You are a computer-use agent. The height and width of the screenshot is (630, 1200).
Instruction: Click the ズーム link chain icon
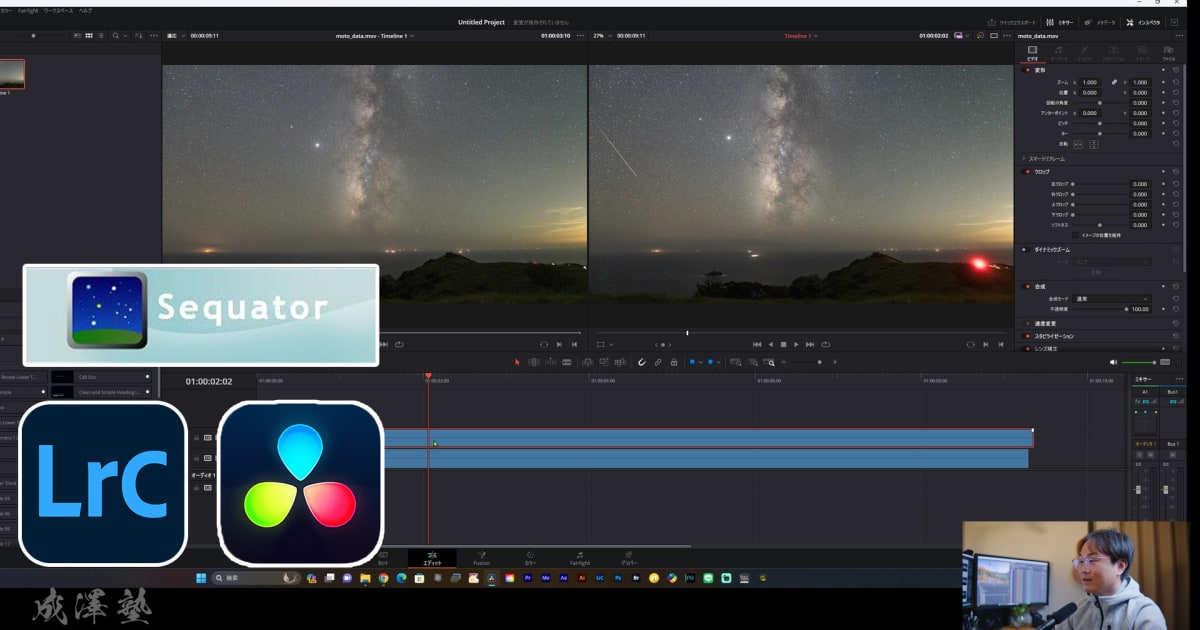[x=1113, y=82]
